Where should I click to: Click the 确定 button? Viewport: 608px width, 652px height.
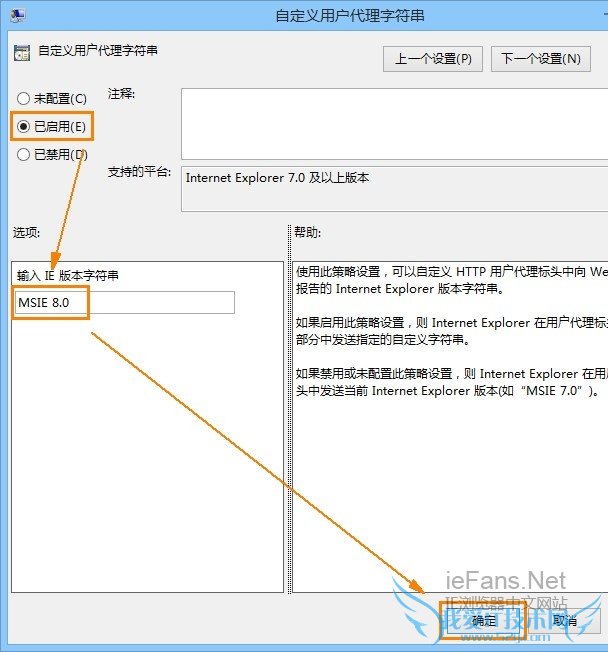[x=483, y=621]
